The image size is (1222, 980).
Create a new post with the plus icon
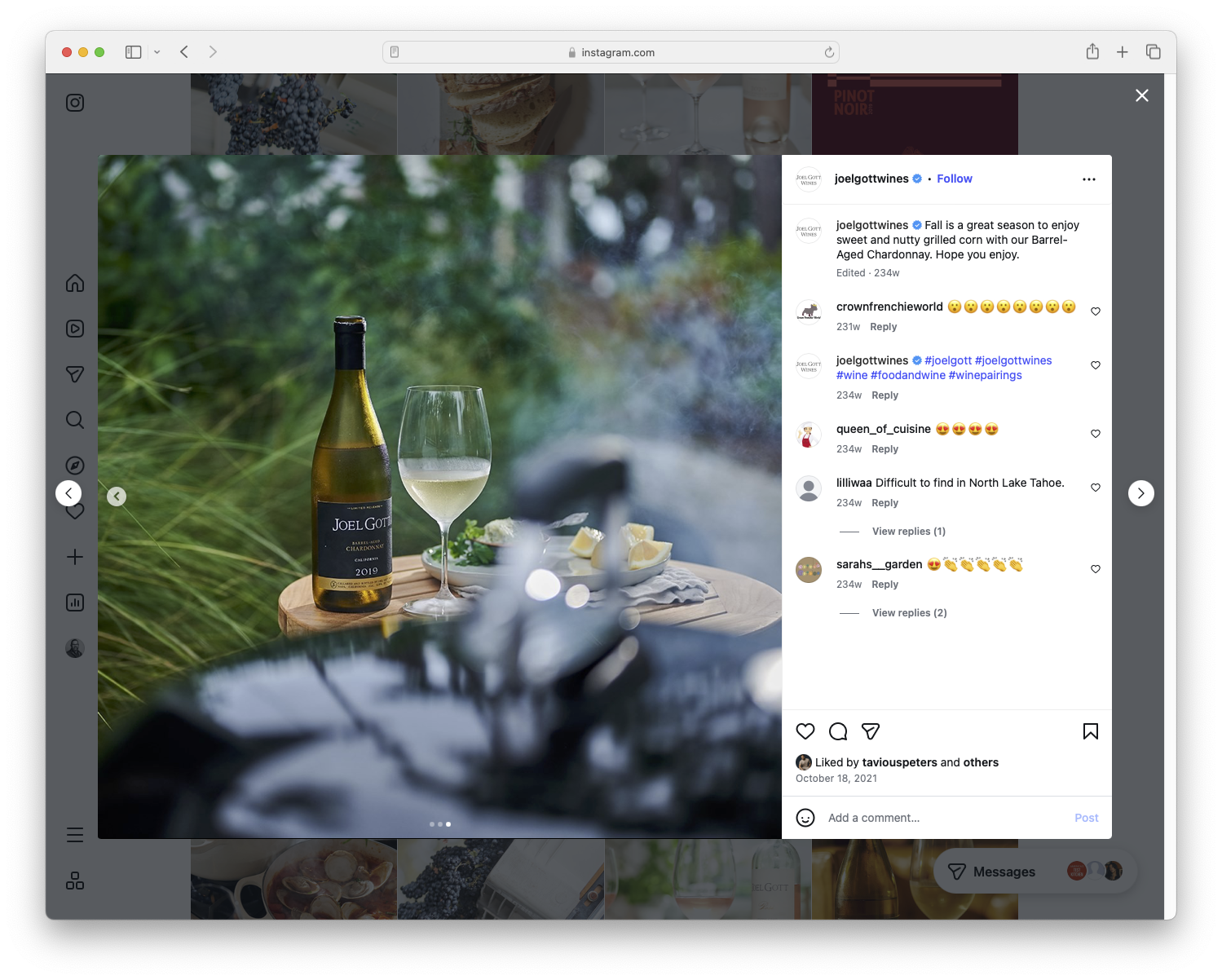pyautogui.click(x=74, y=557)
